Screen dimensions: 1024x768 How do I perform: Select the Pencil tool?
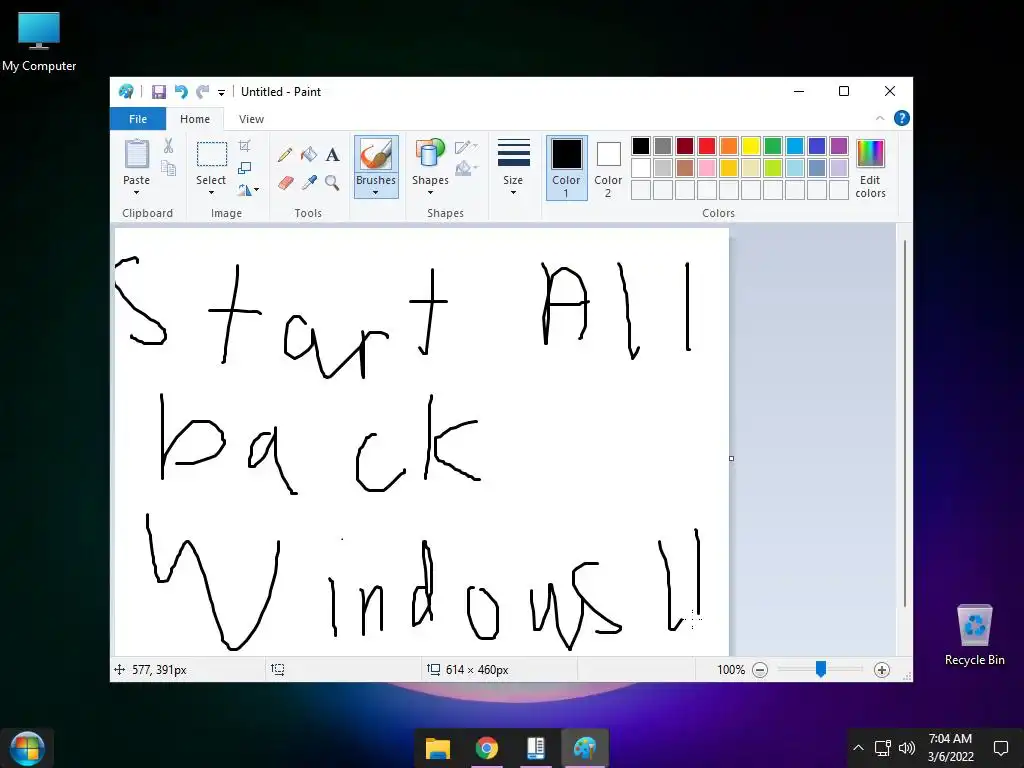285,155
